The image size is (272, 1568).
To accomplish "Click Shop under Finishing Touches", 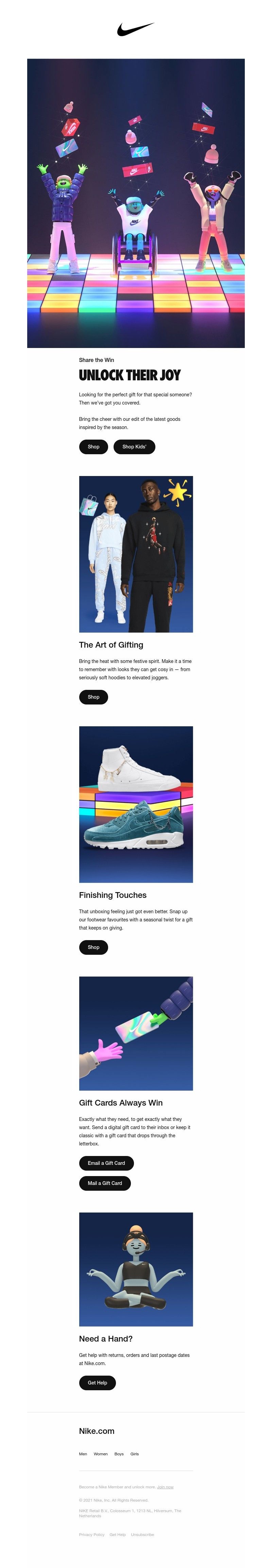I will click(x=93, y=947).
